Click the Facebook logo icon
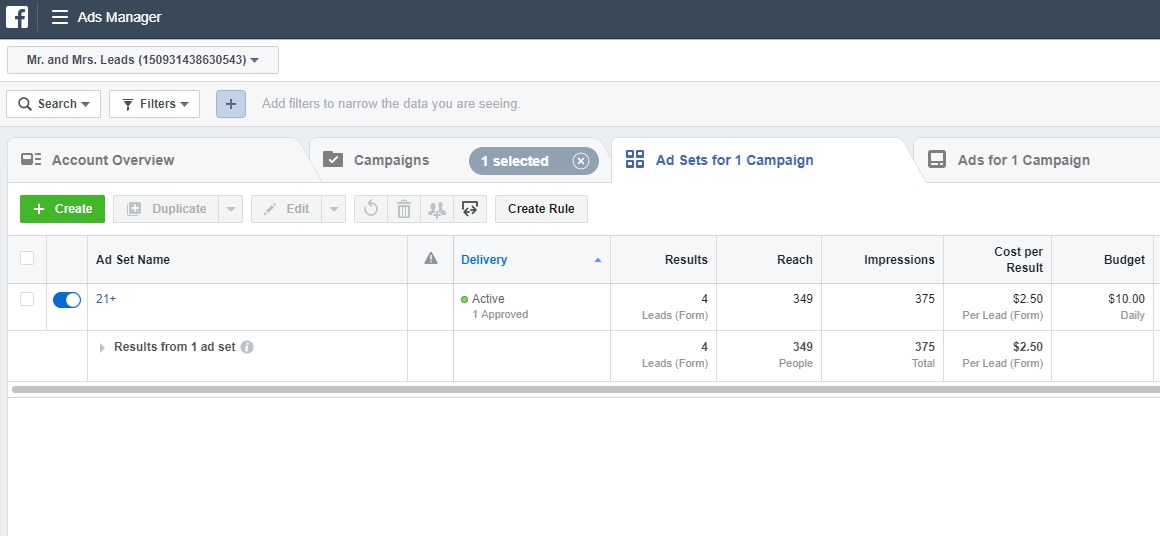Image resolution: width=1160 pixels, height=536 pixels. click(x=17, y=16)
